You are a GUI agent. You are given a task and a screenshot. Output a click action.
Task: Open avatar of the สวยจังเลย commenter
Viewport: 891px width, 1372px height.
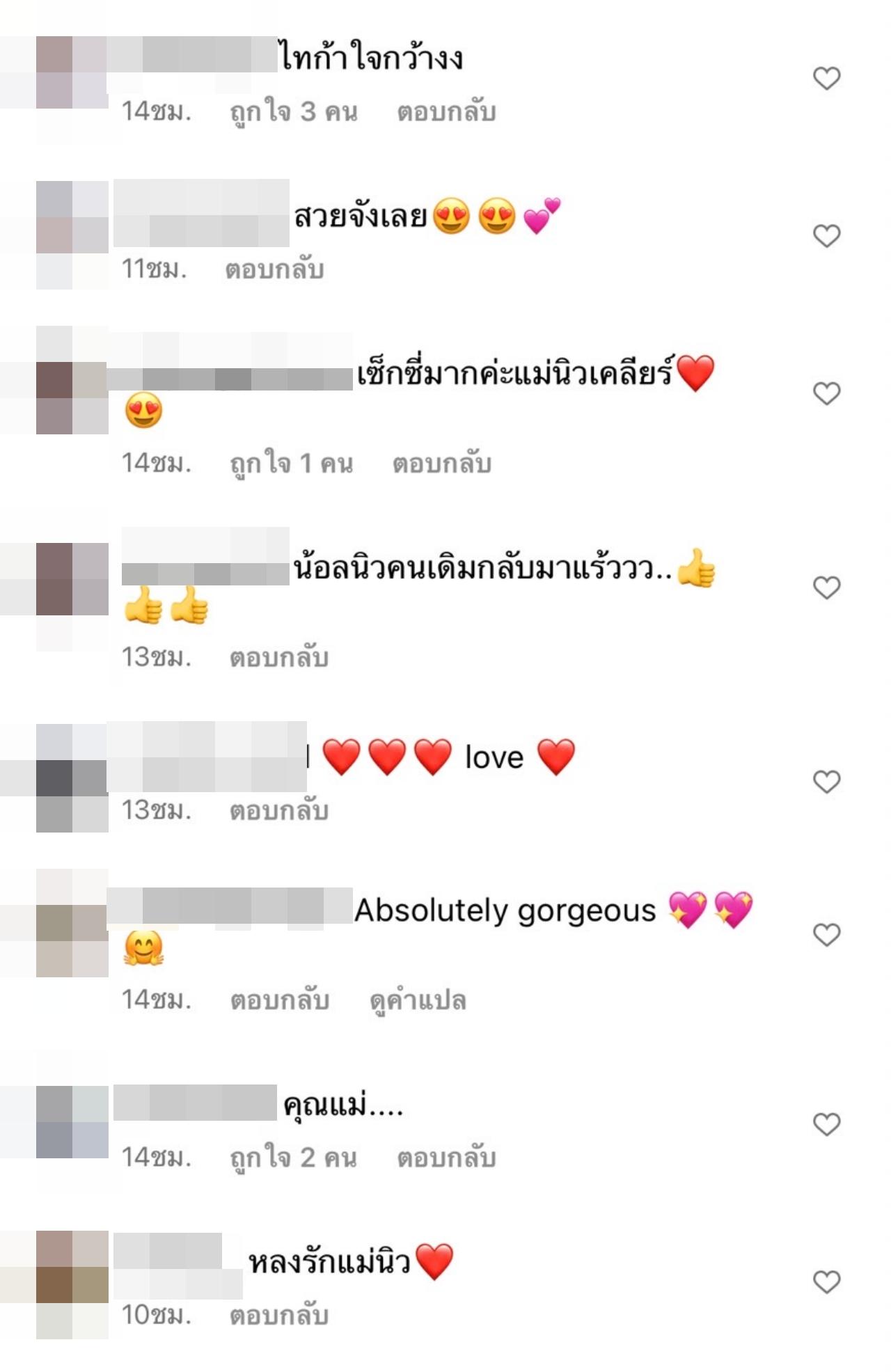tap(72, 235)
